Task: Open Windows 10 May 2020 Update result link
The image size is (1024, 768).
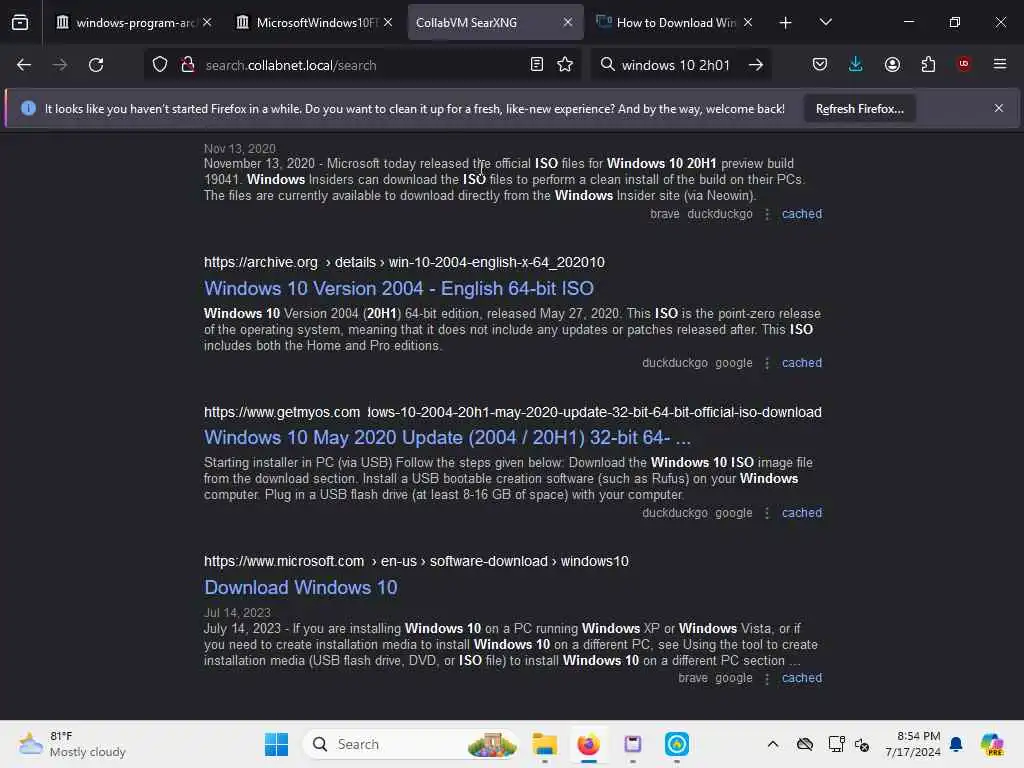Action: [x=447, y=438]
